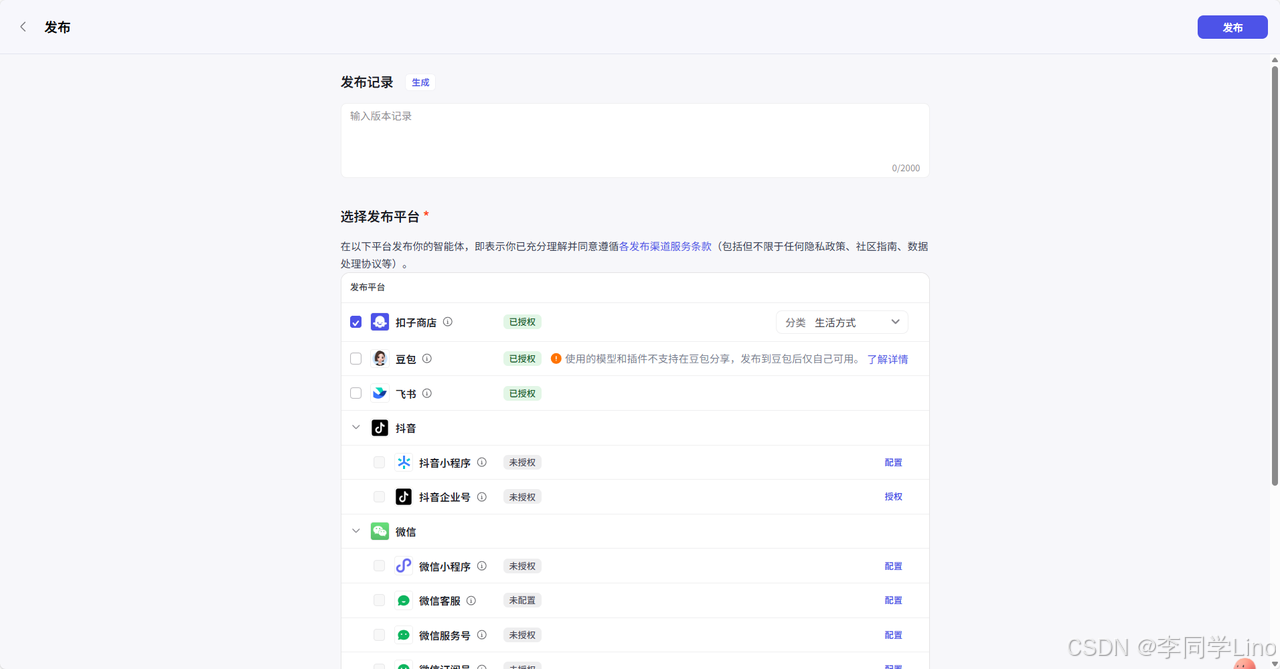Image resolution: width=1280 pixels, height=669 pixels.
Task: Click the 未配置 tag in 微信客服 row
Action: click(x=522, y=600)
